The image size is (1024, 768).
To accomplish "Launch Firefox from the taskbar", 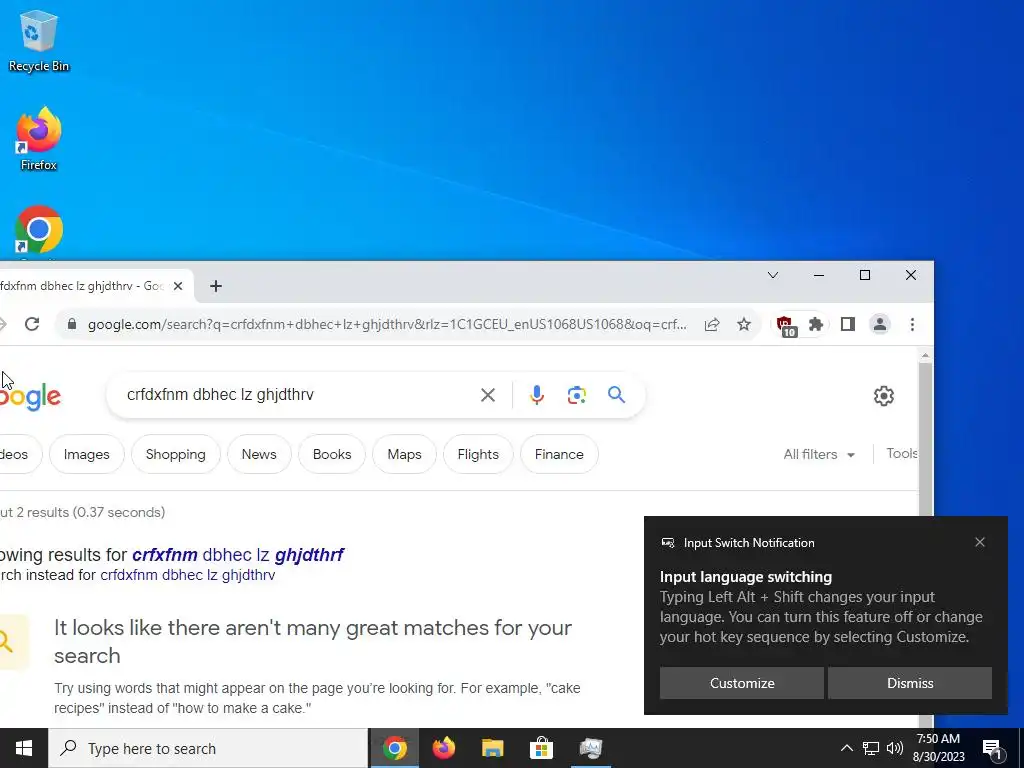I will [444, 748].
